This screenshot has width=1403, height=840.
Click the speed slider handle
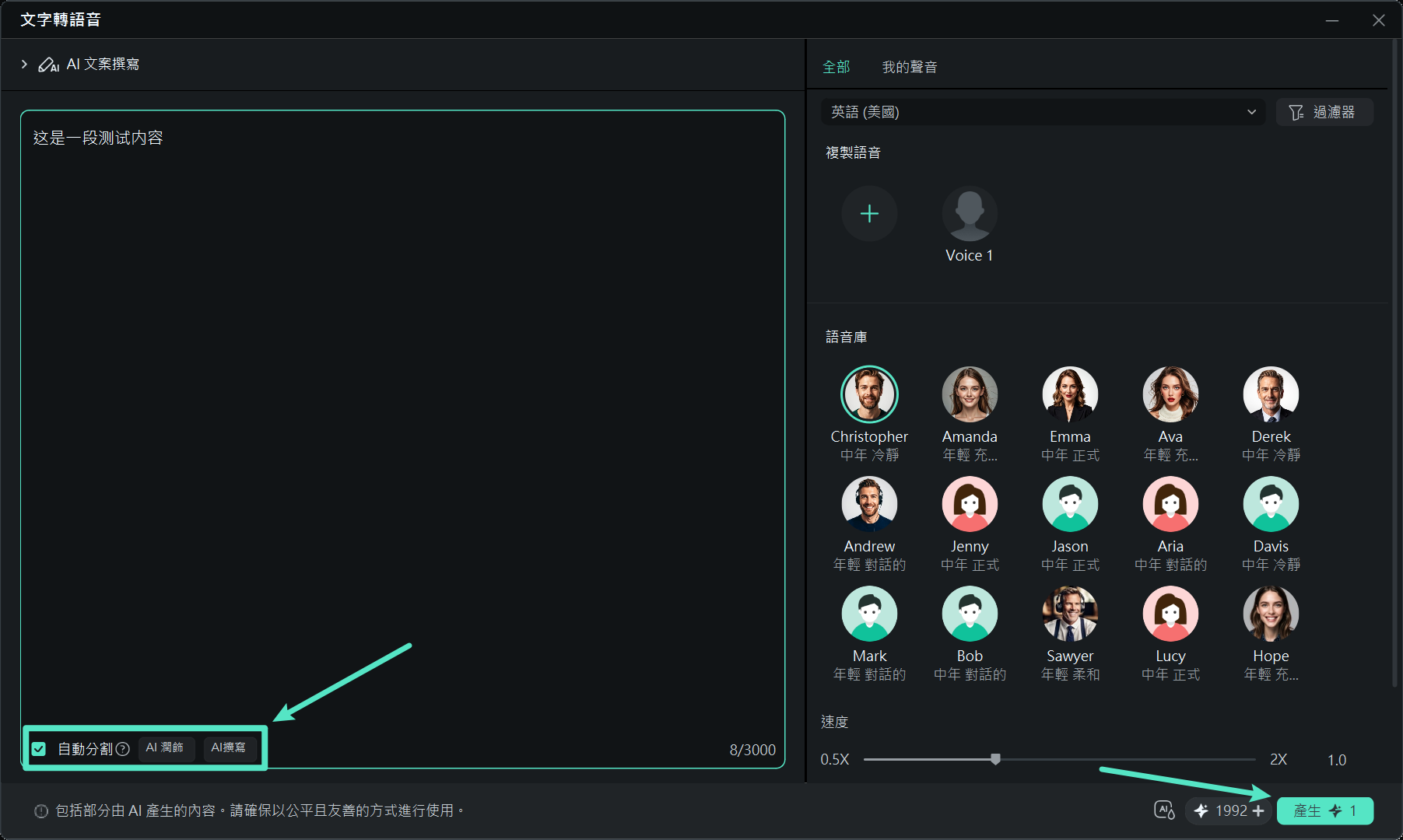pos(995,759)
